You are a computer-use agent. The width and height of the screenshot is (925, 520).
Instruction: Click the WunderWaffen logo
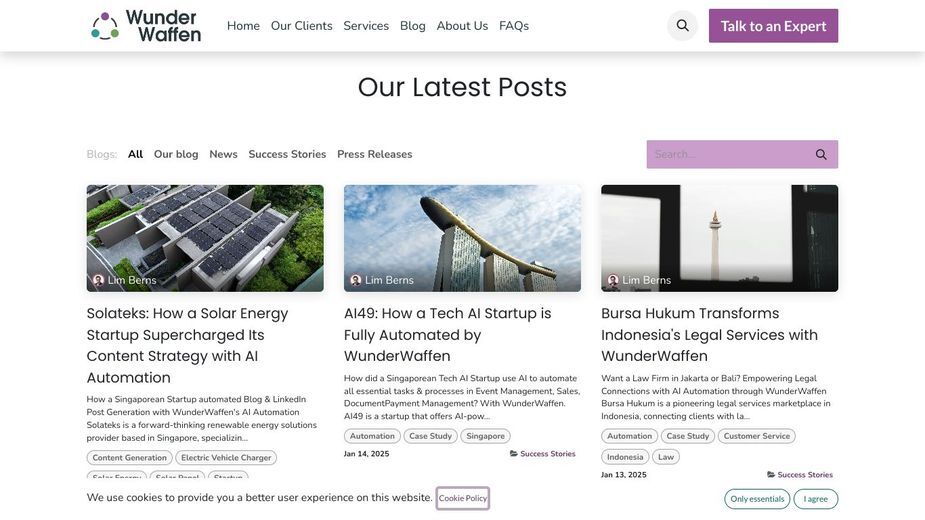[x=146, y=26]
